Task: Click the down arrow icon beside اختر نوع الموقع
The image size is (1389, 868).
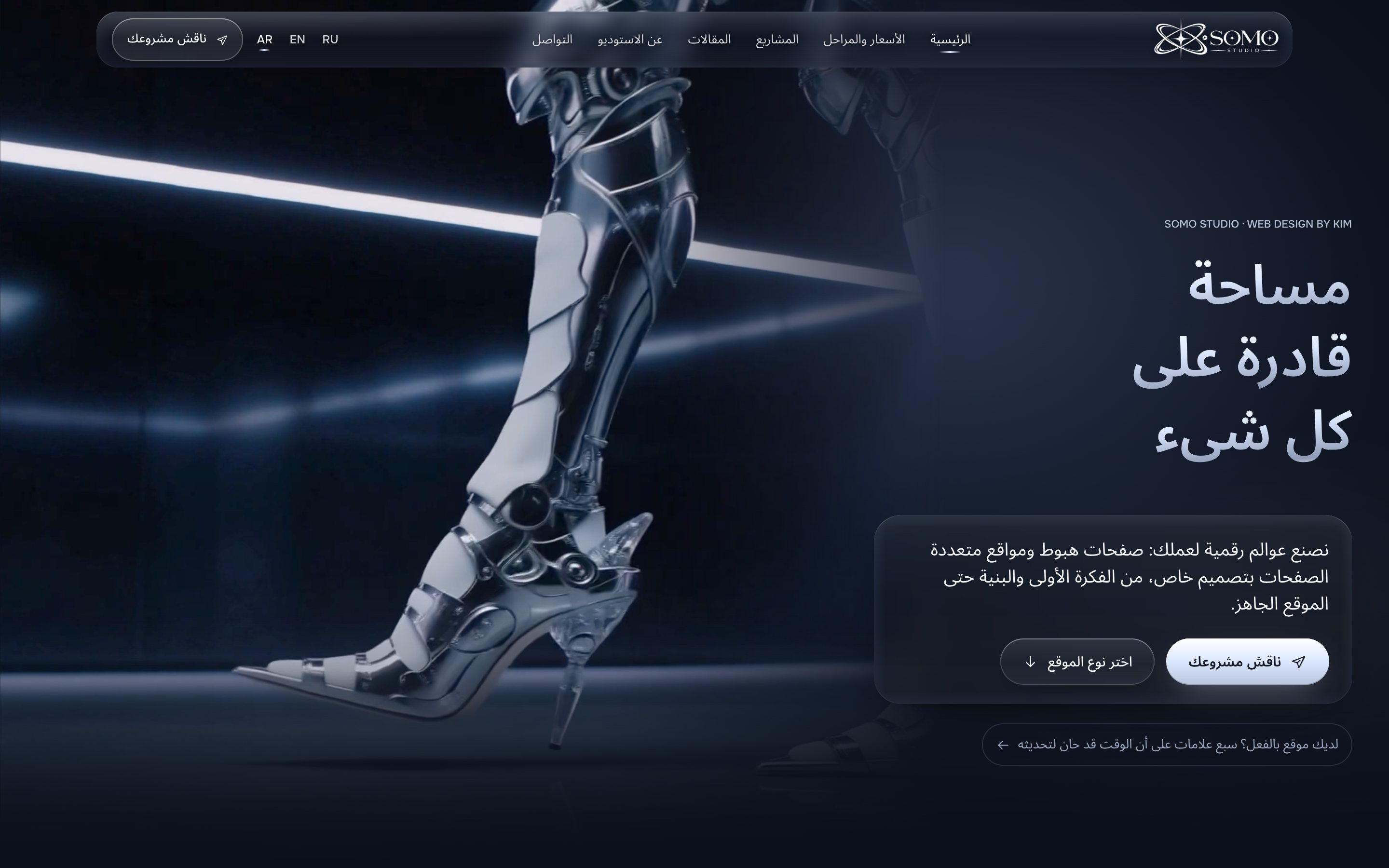Action: tap(1030, 662)
